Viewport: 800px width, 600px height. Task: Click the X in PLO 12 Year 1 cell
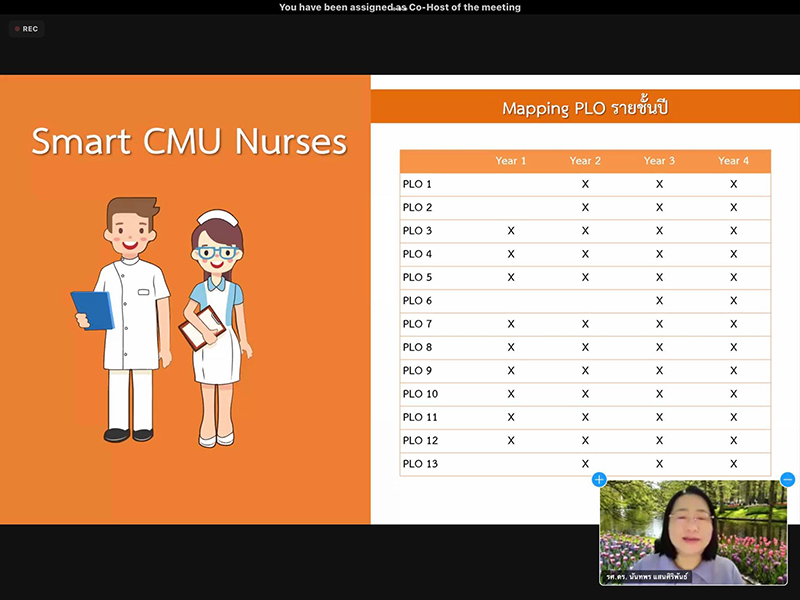coord(511,440)
